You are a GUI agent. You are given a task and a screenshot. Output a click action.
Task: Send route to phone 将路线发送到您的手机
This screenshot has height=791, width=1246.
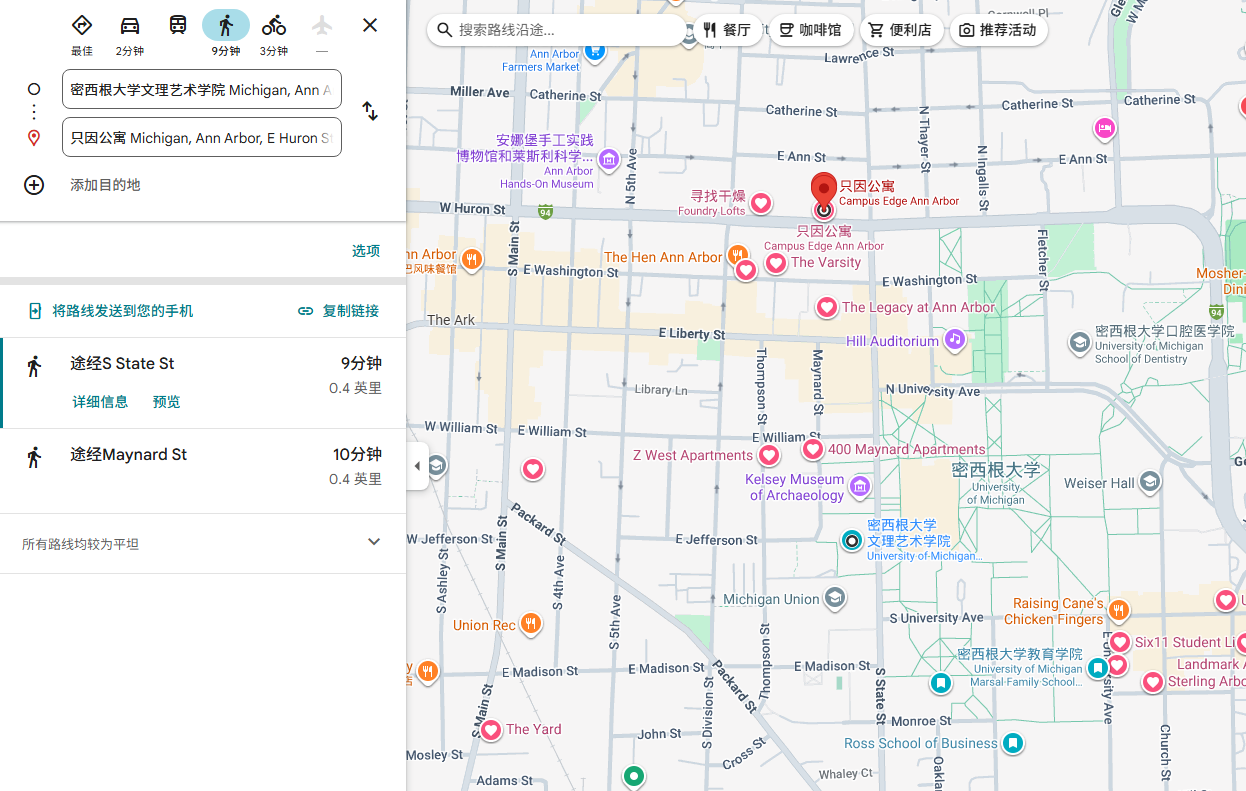[110, 311]
